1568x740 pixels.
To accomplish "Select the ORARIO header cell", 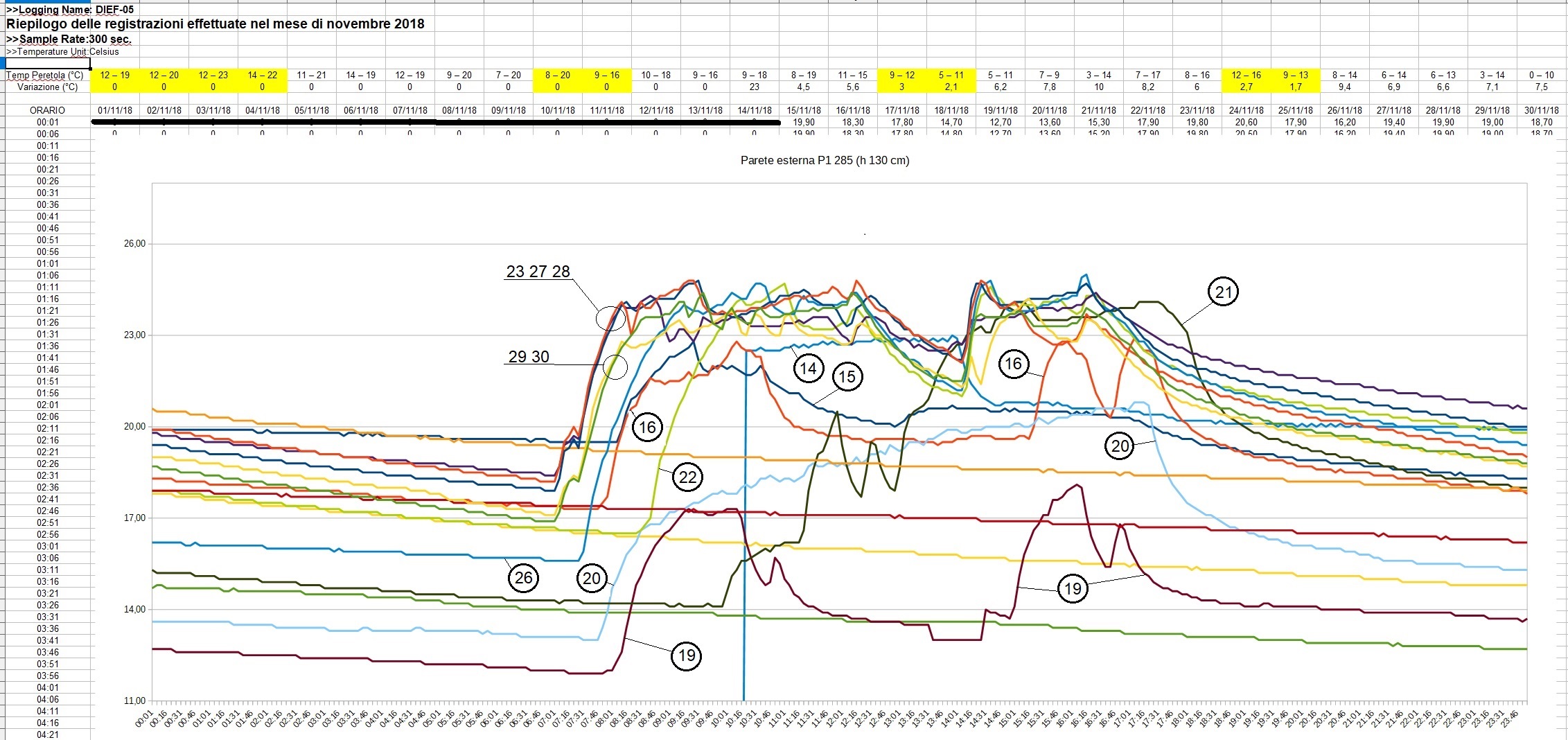I will pos(47,110).
